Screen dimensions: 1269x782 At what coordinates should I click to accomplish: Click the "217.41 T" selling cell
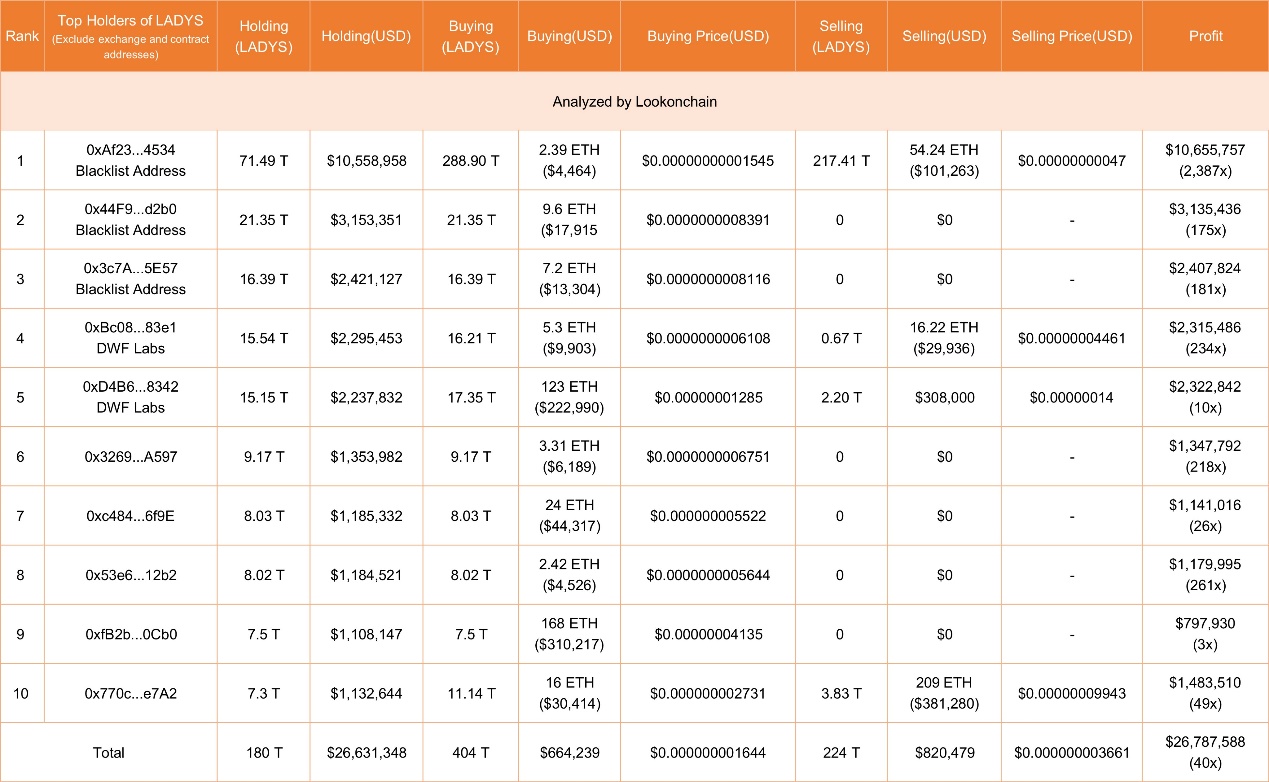point(840,160)
